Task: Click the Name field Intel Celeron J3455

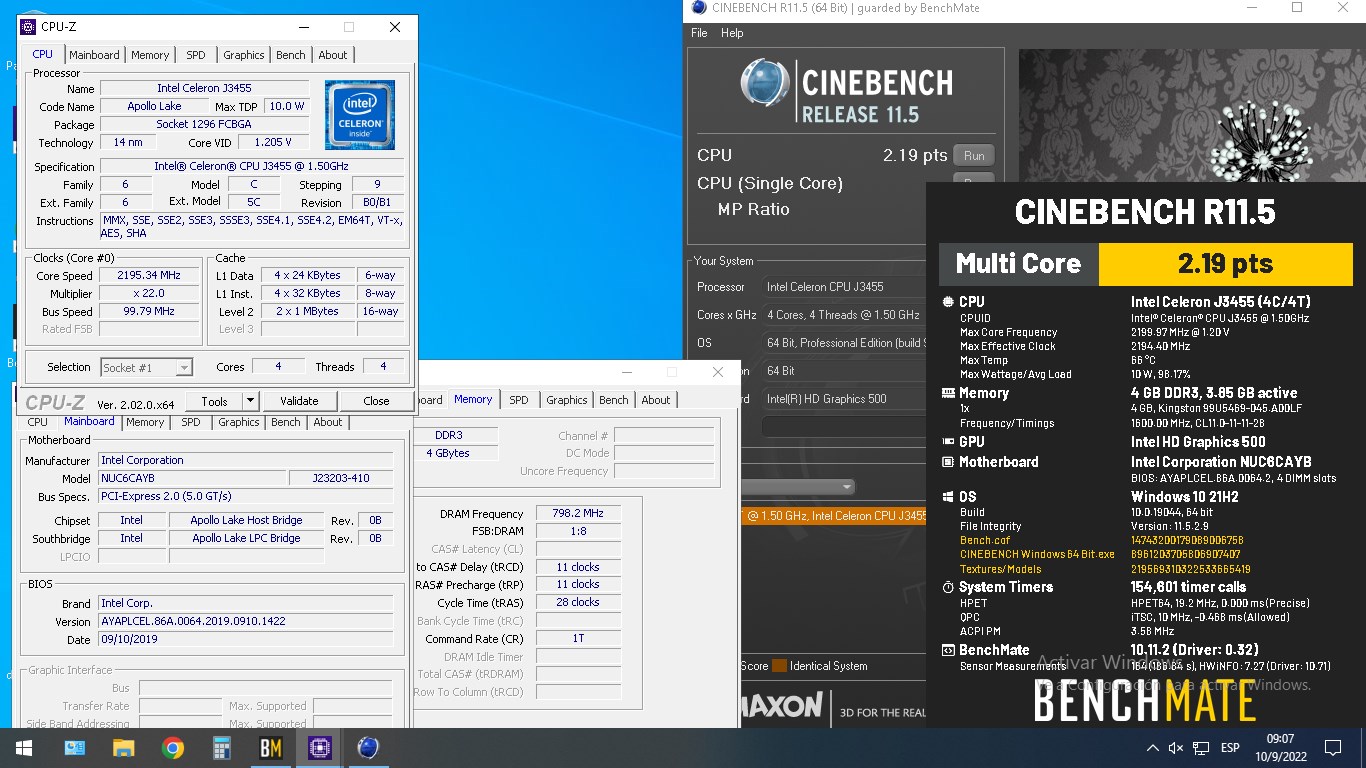Action: pyautogui.click(x=204, y=89)
